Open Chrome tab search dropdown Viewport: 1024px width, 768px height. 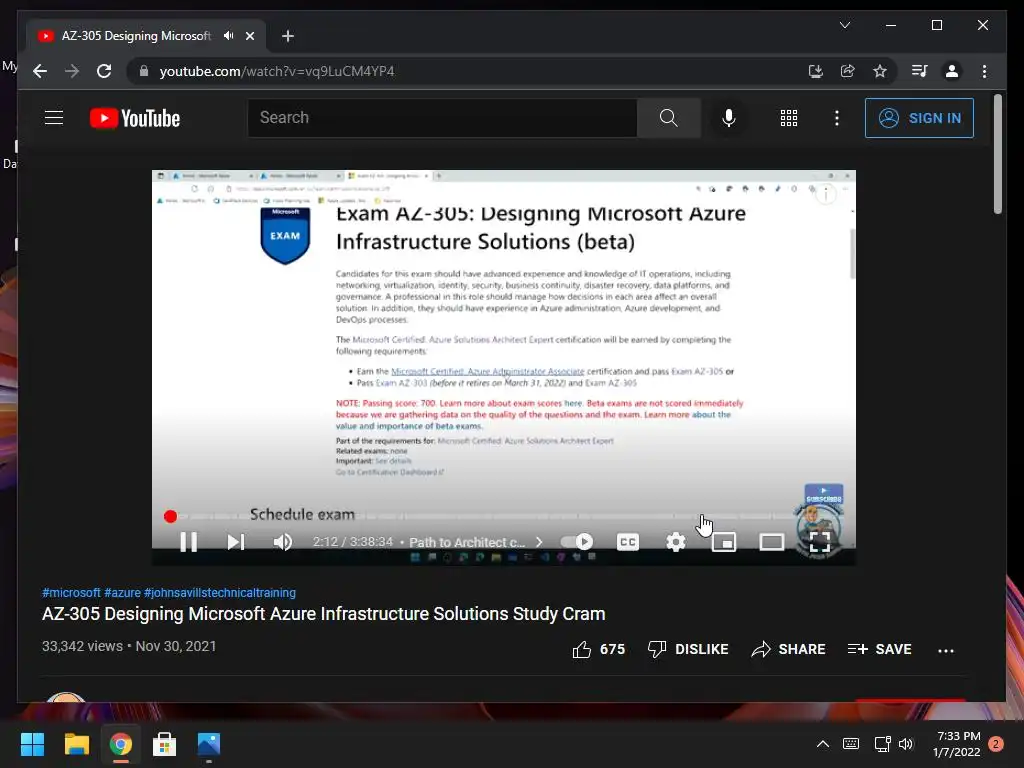point(844,25)
